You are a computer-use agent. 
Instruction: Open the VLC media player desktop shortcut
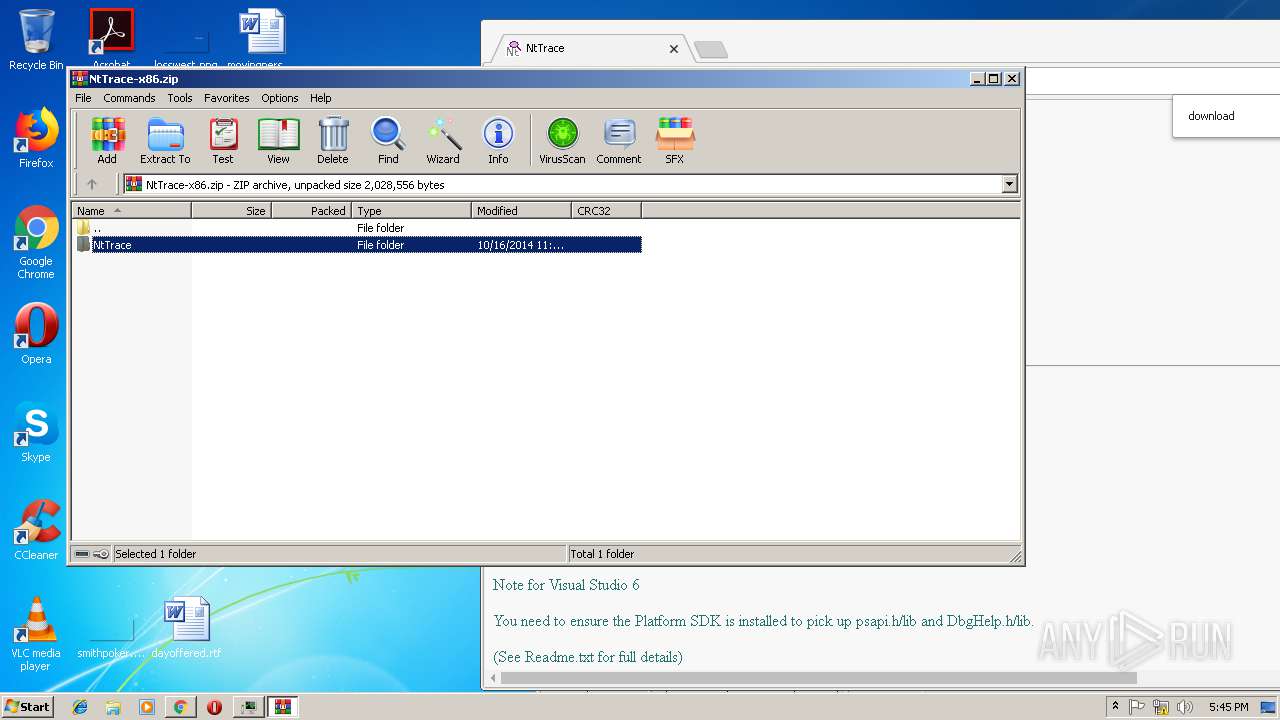[x=36, y=634]
